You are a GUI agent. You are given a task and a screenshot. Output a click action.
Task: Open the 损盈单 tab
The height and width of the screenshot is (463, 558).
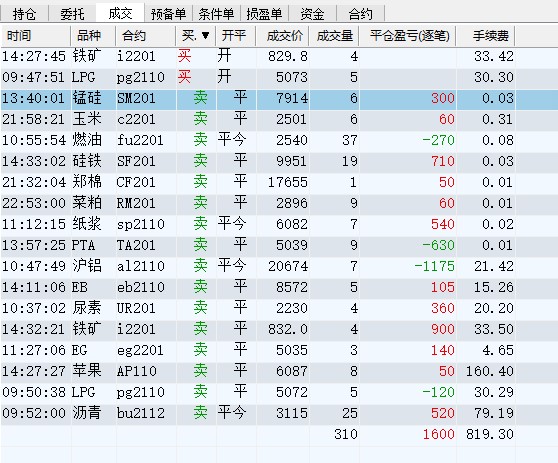click(x=264, y=14)
